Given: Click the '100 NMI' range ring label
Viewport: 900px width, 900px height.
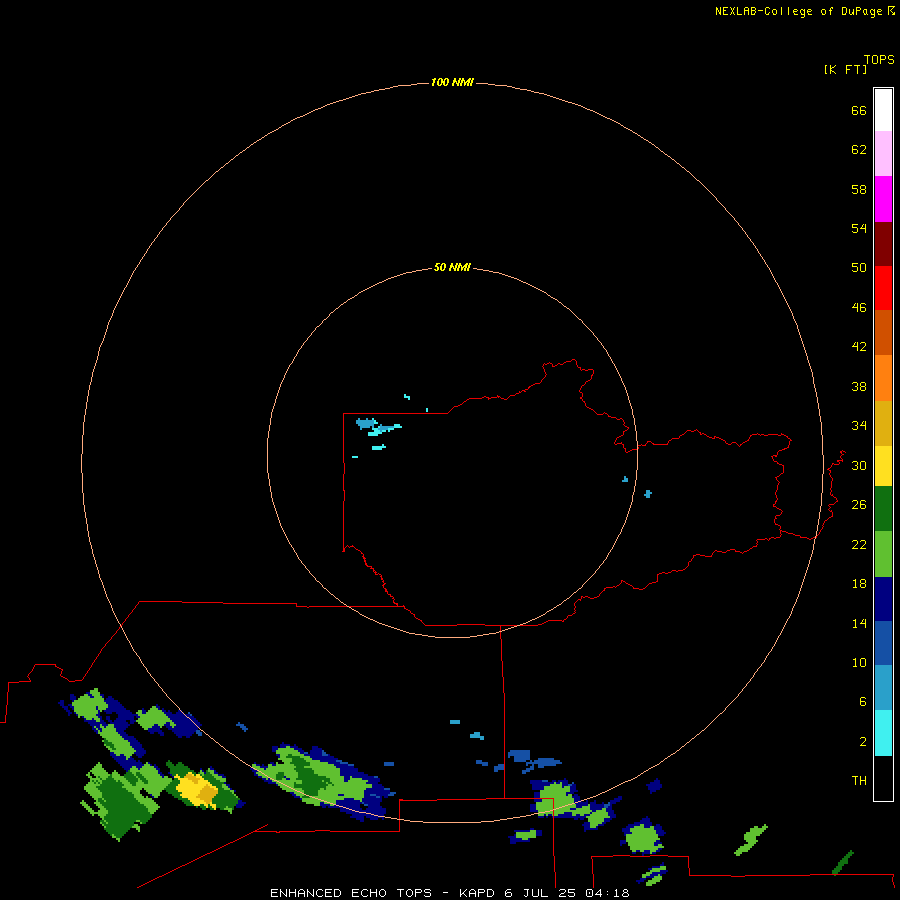Looking at the screenshot, I should [x=452, y=82].
